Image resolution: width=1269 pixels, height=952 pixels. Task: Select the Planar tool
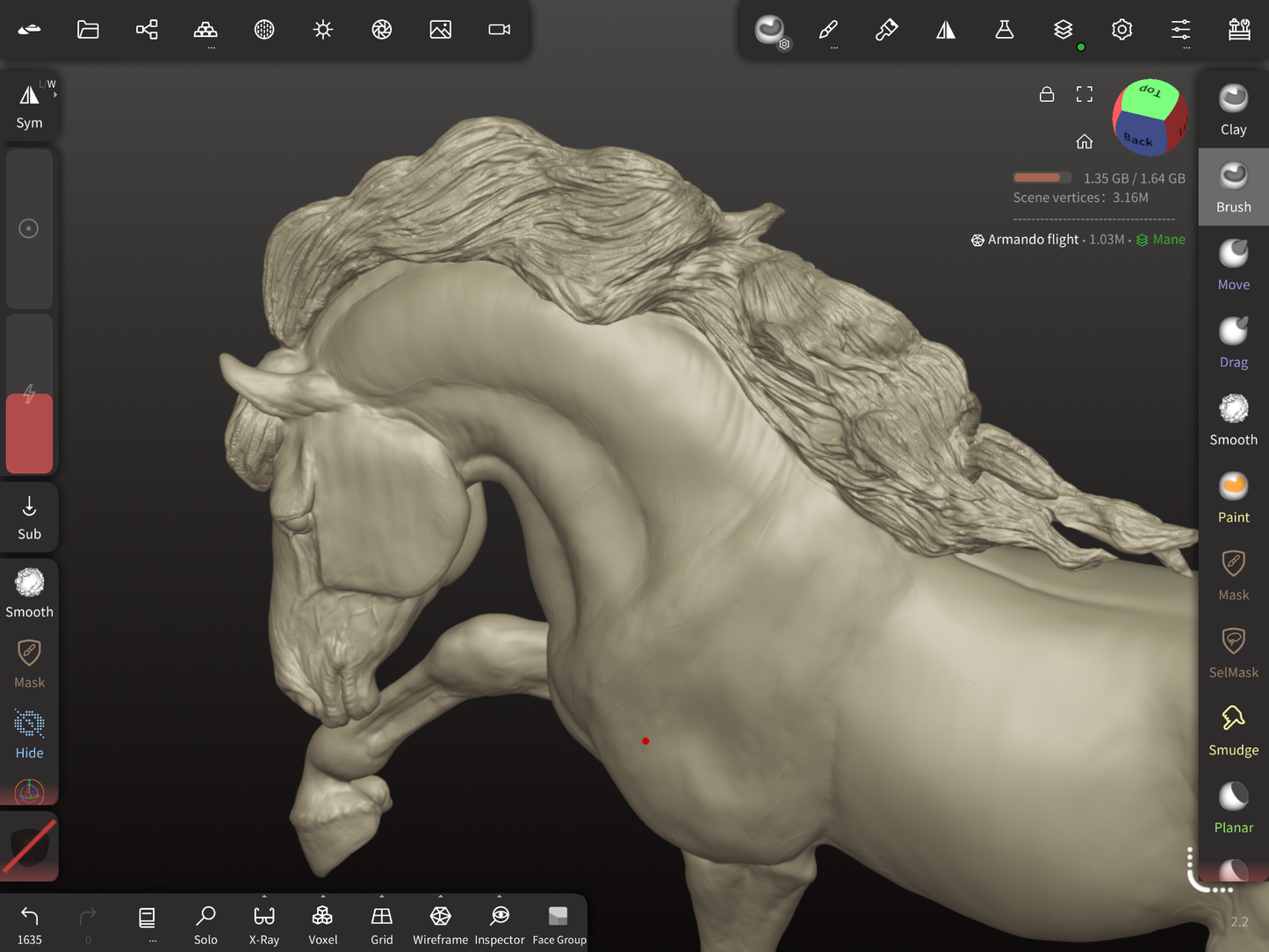coord(1233,807)
